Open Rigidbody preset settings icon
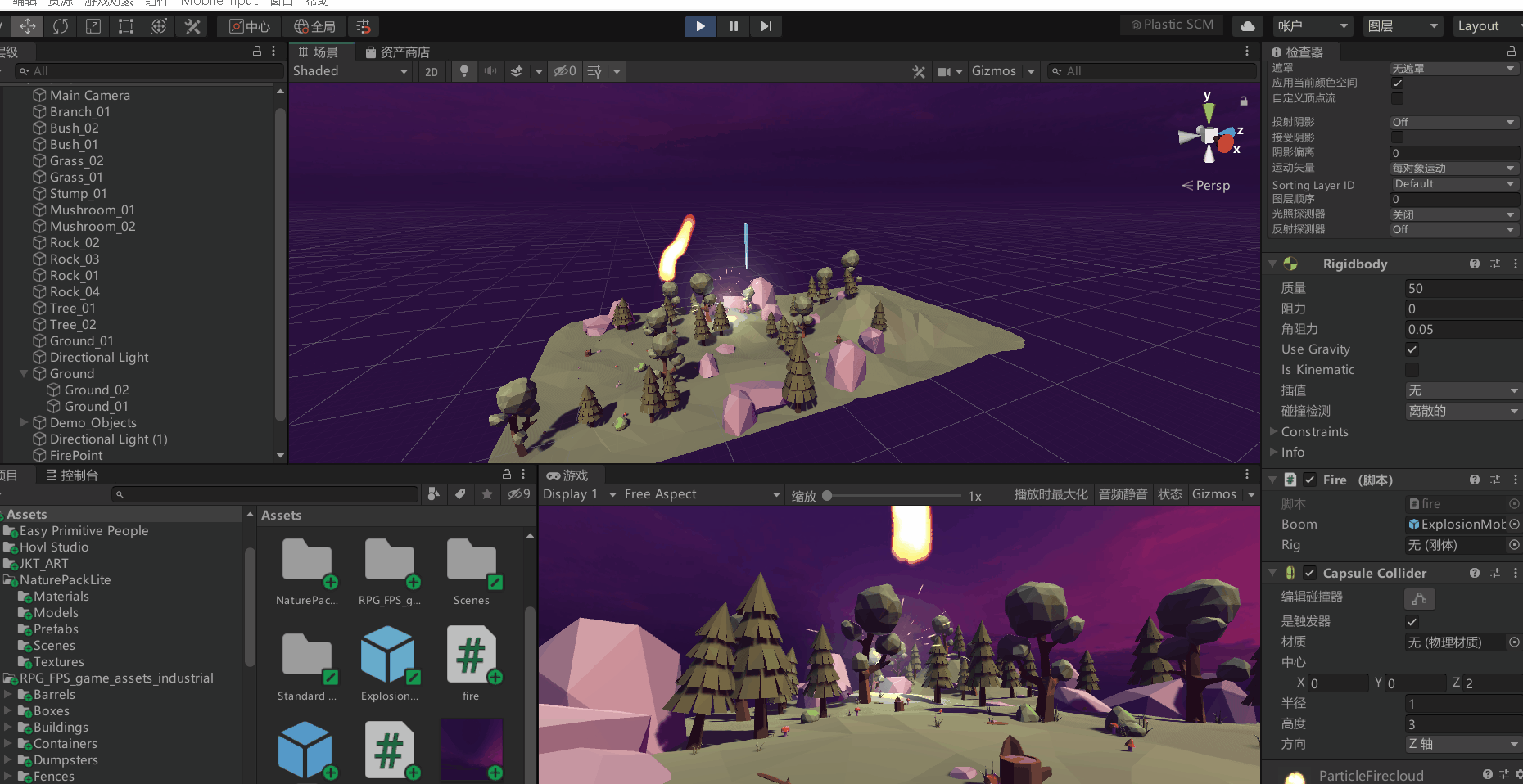Screen dimensions: 1523x784 [1495, 264]
